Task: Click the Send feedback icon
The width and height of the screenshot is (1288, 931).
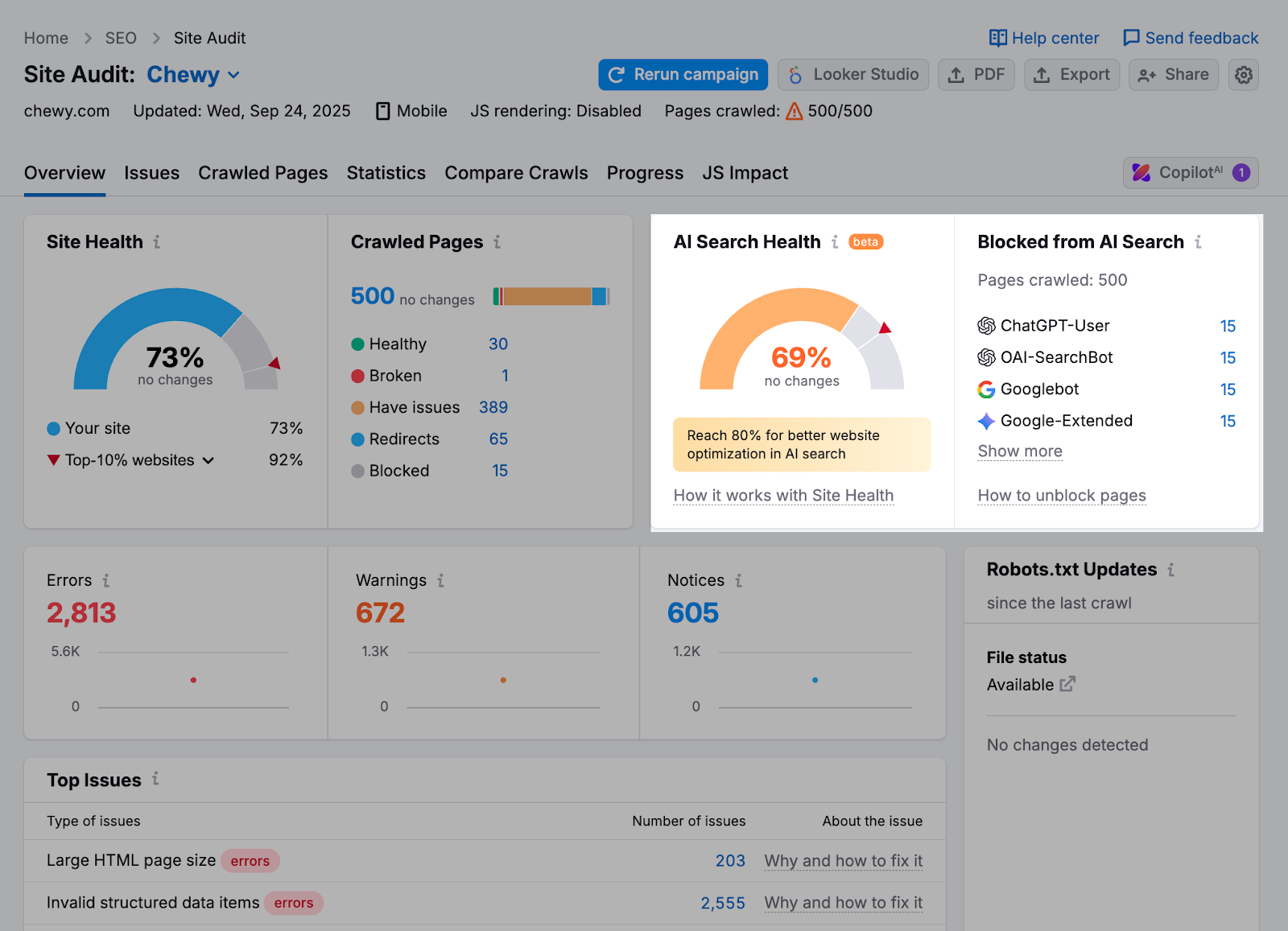Action: click(1132, 37)
